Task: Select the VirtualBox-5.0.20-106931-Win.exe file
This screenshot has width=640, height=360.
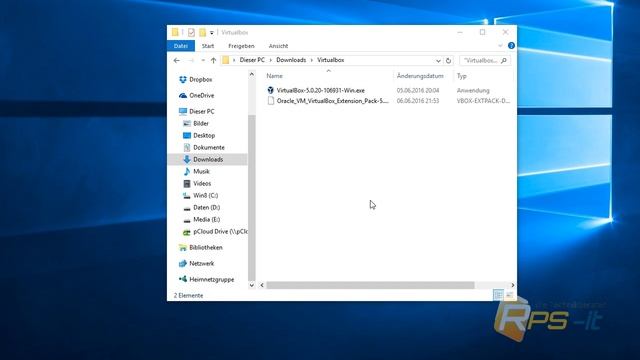Action: pyautogui.click(x=320, y=91)
